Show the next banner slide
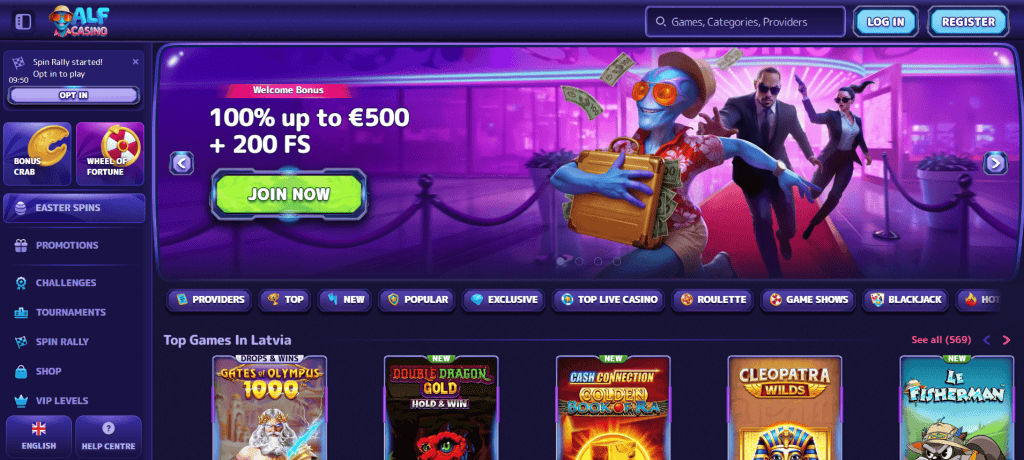 995,163
